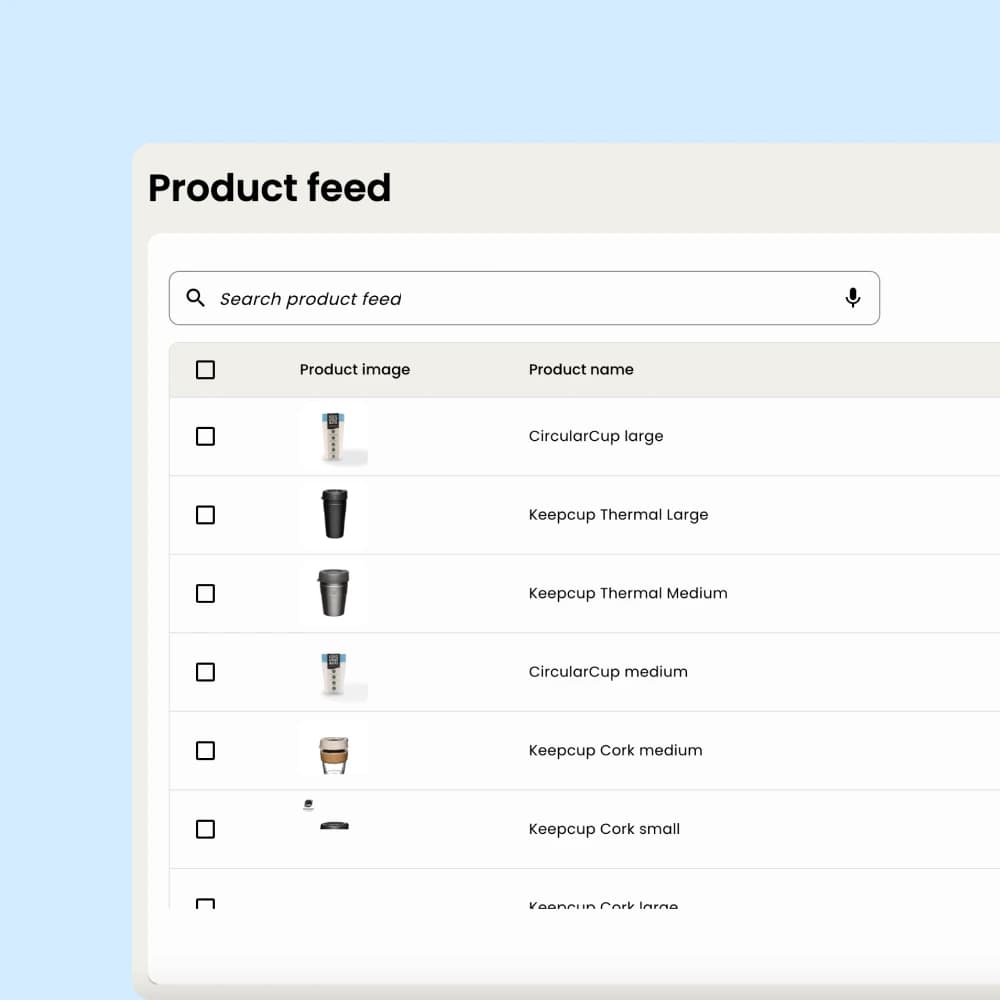Select the checkbox for CircularCup large
Viewport: 1000px width, 1000px height.
coord(205,436)
